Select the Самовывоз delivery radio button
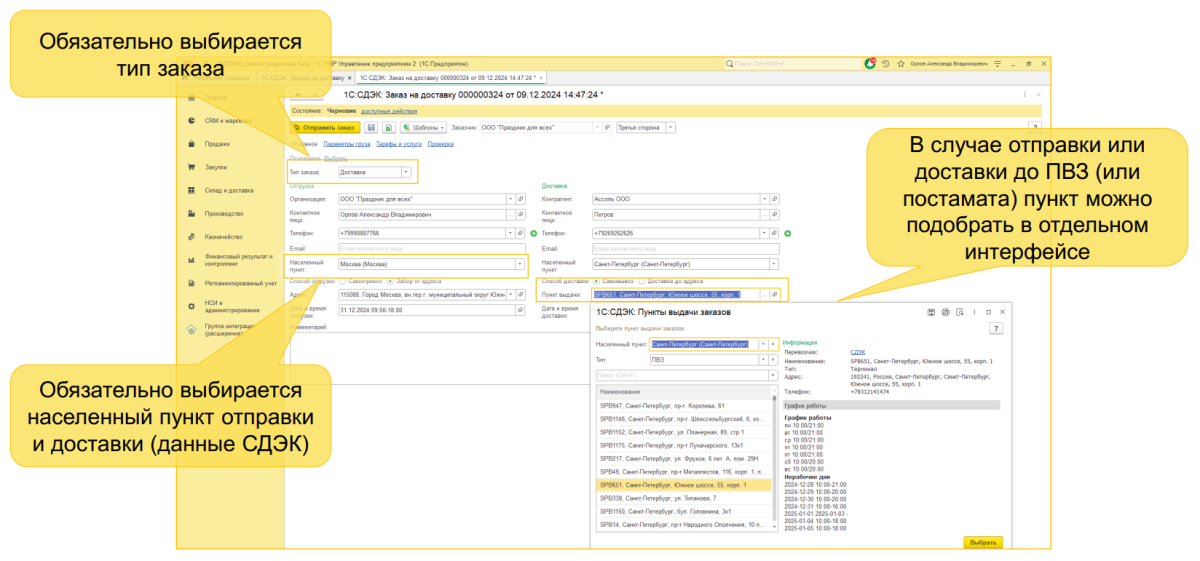This screenshot has height=561, width=1200. (x=597, y=280)
